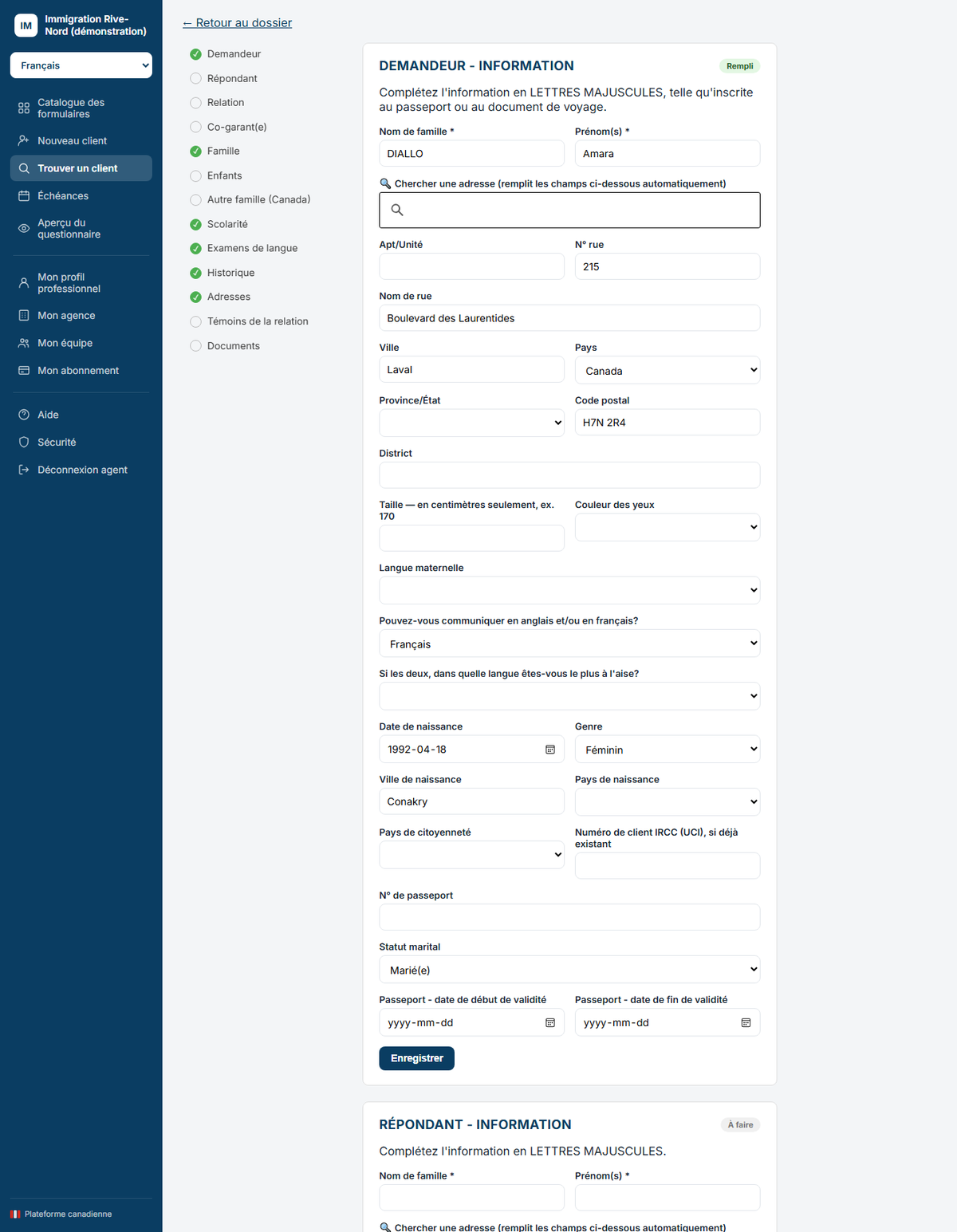Click the N° de passeport input

569,917
